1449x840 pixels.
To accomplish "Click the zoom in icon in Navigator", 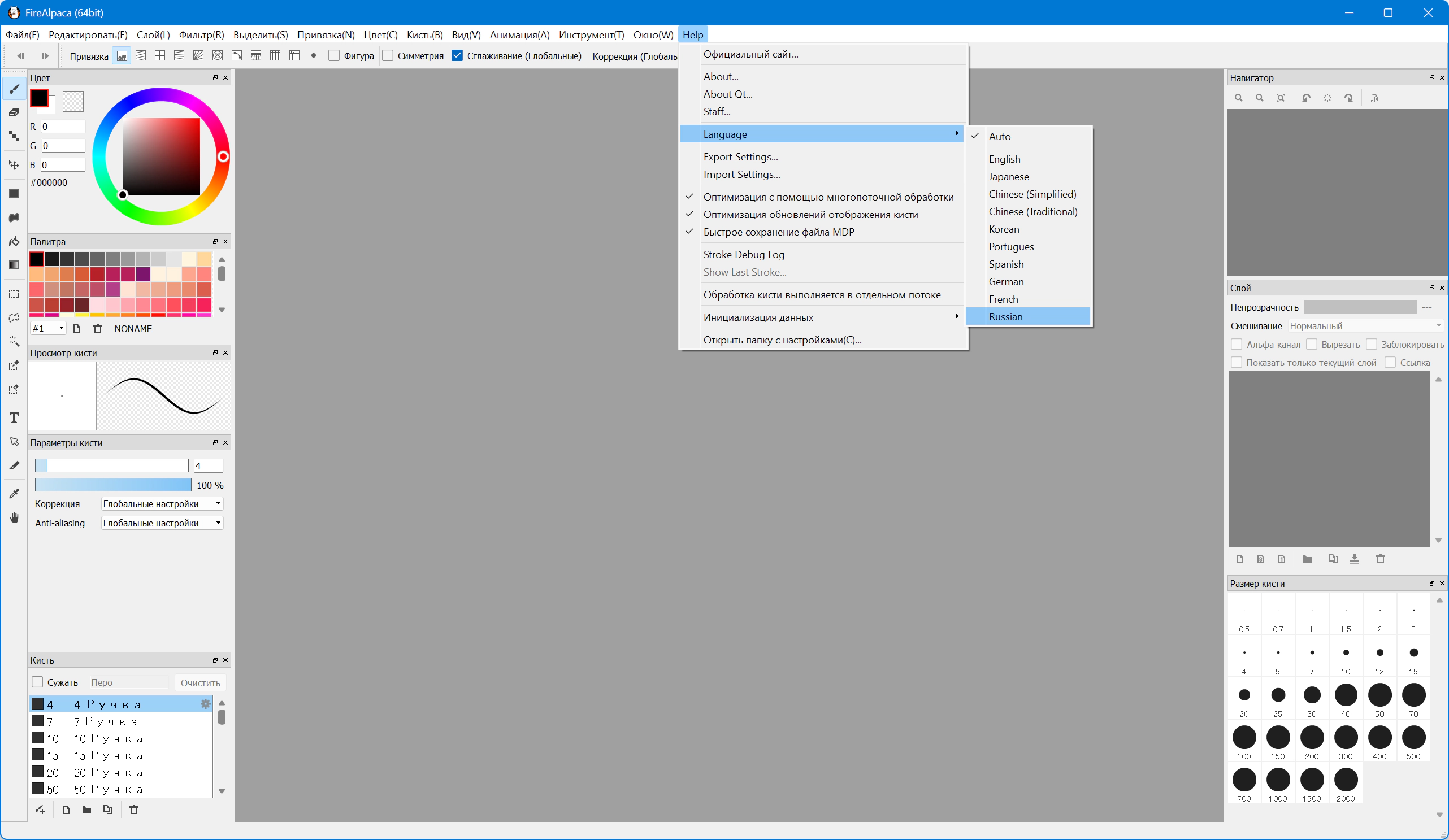I will coord(1239,98).
